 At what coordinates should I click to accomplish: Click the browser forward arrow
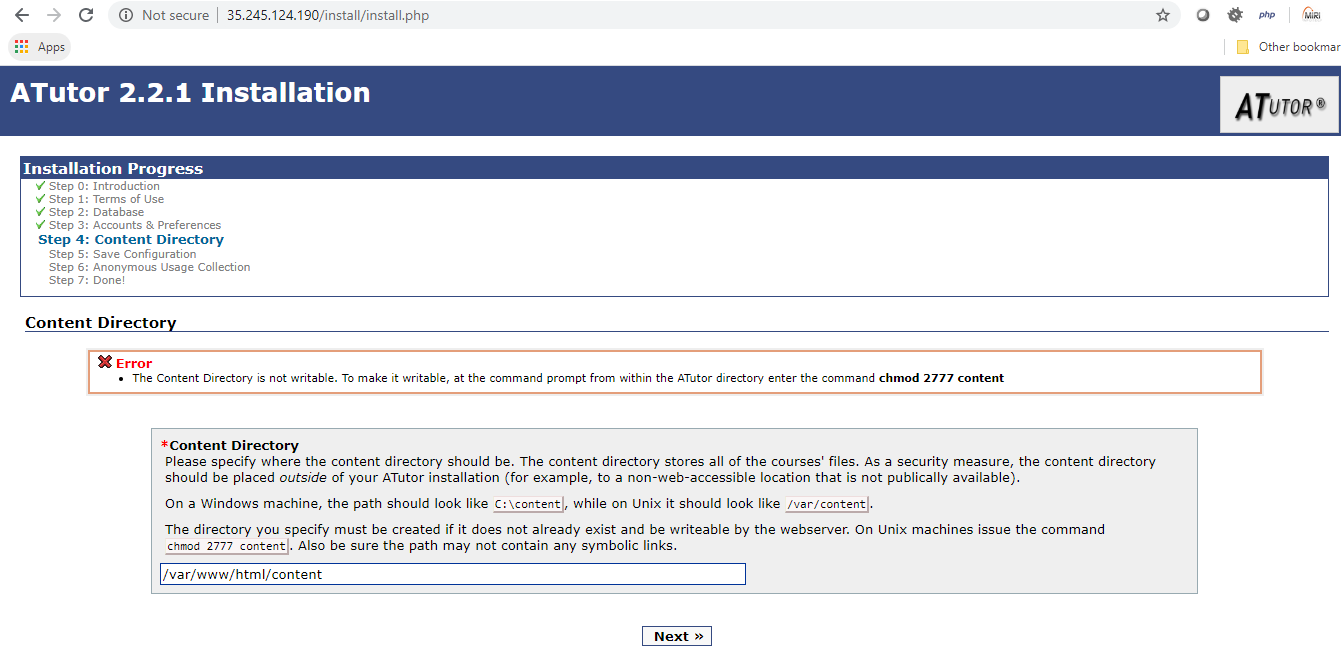[54, 15]
